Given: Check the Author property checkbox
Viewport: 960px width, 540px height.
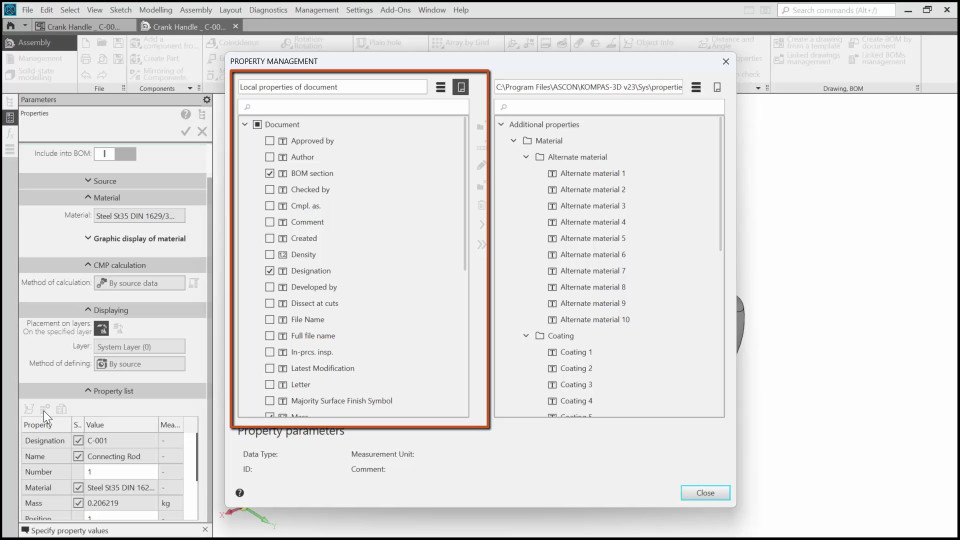Looking at the screenshot, I should click(x=270, y=157).
